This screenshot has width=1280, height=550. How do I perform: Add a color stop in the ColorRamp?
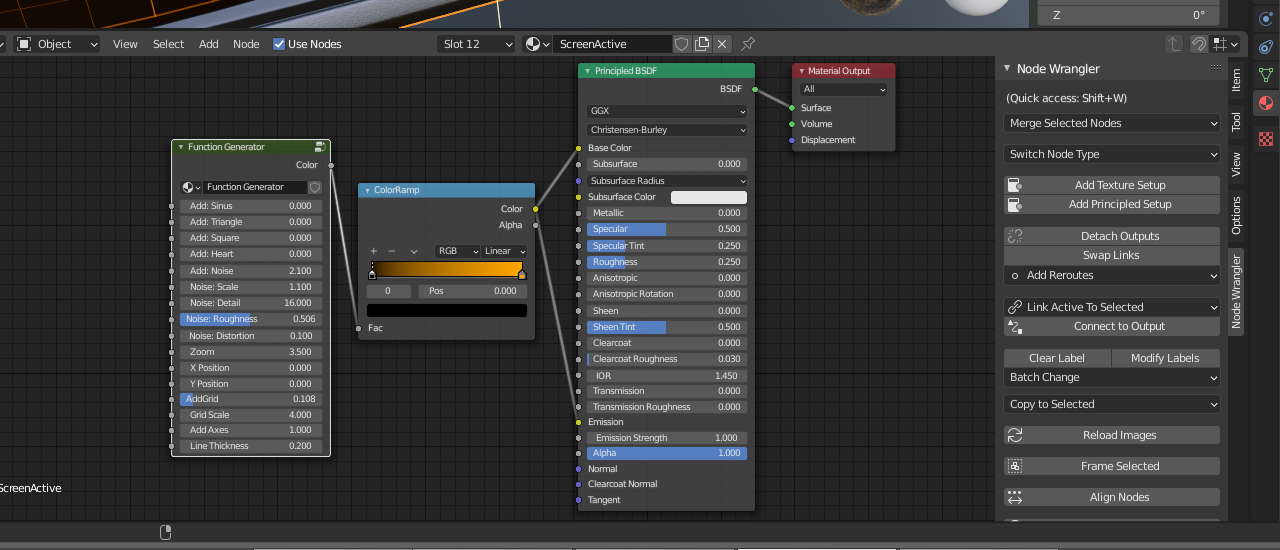373,251
